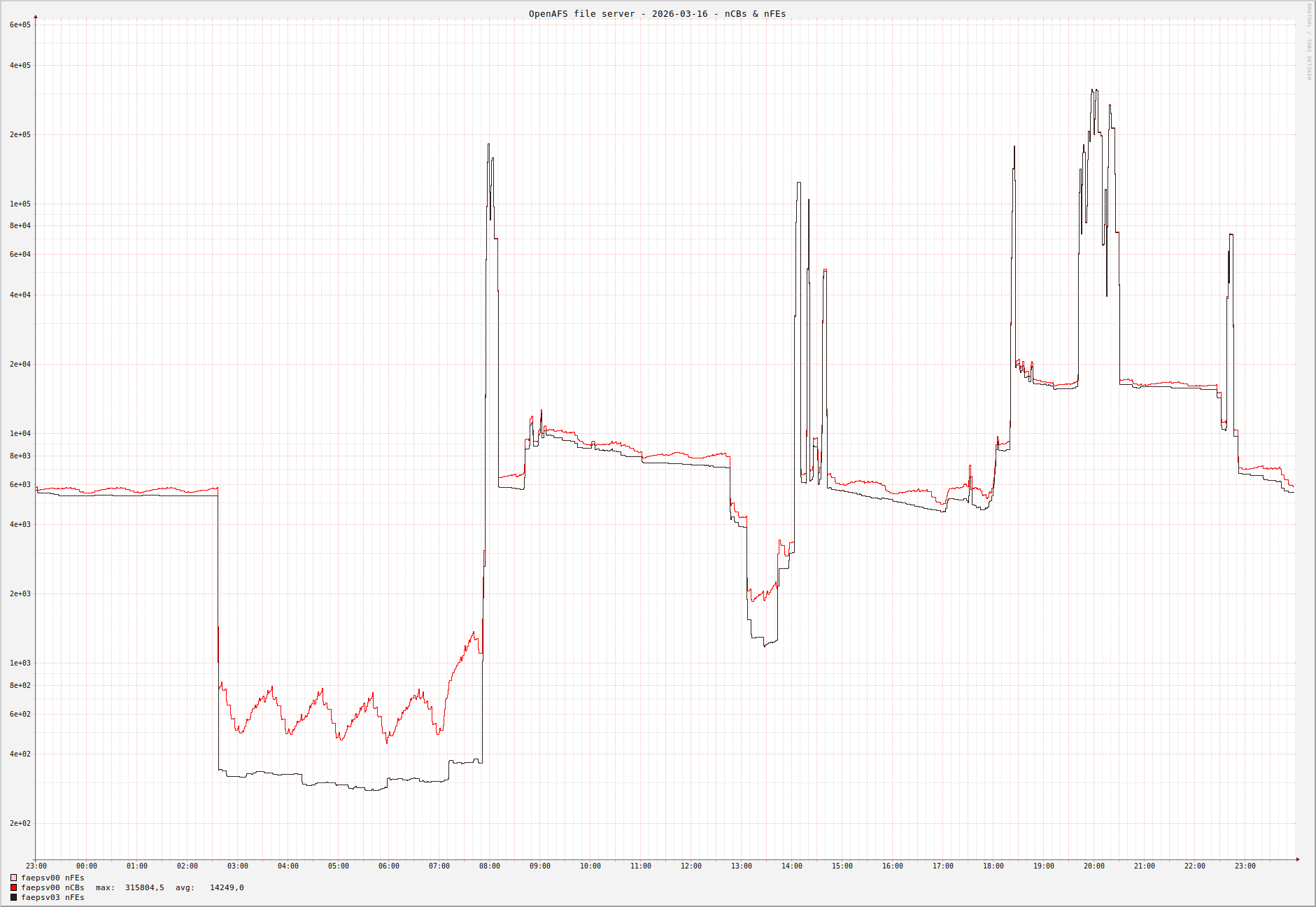
Task: Click the max value 315804,5
Action: [144, 887]
